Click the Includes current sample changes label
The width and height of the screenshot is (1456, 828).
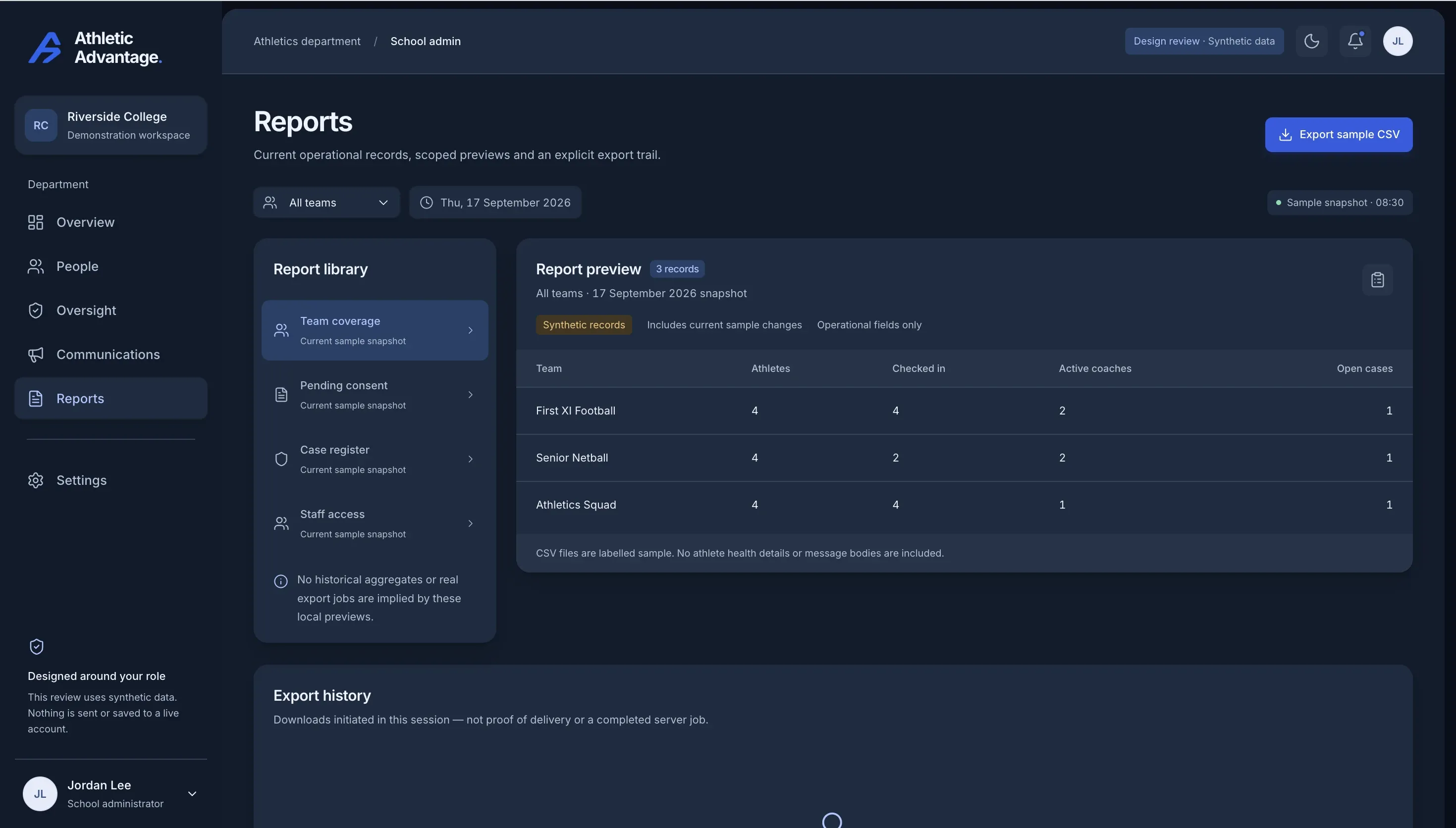(x=724, y=325)
